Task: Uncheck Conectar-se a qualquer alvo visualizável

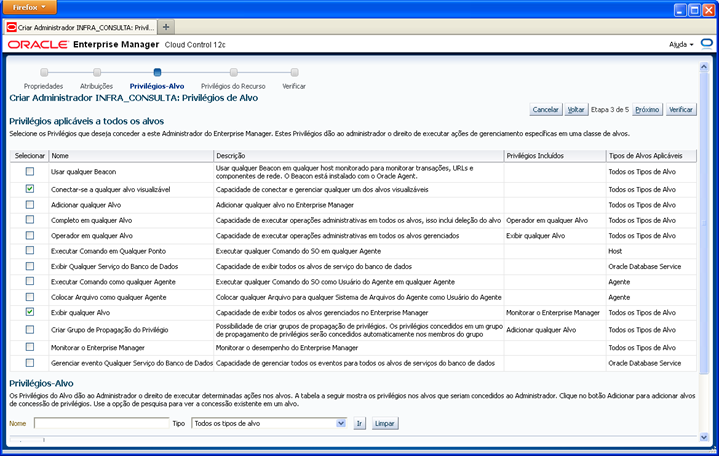Action: 30,189
